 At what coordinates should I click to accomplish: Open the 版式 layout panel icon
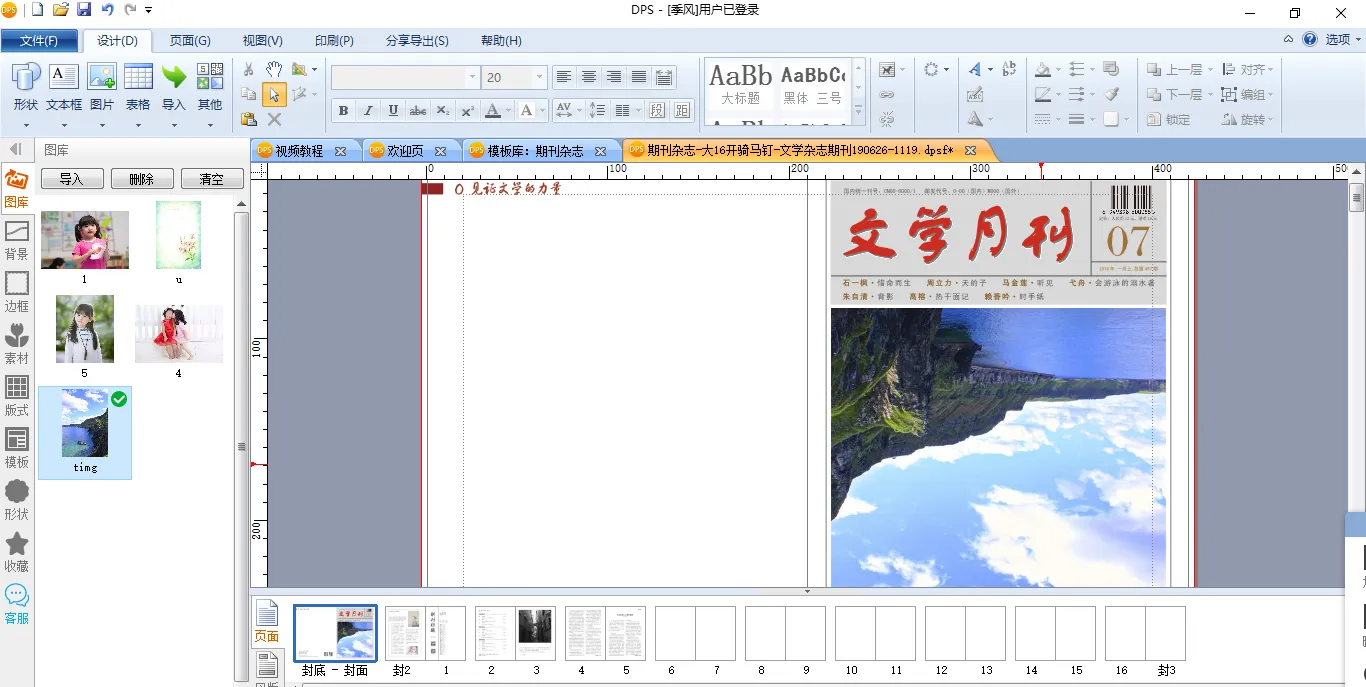pyautogui.click(x=17, y=395)
